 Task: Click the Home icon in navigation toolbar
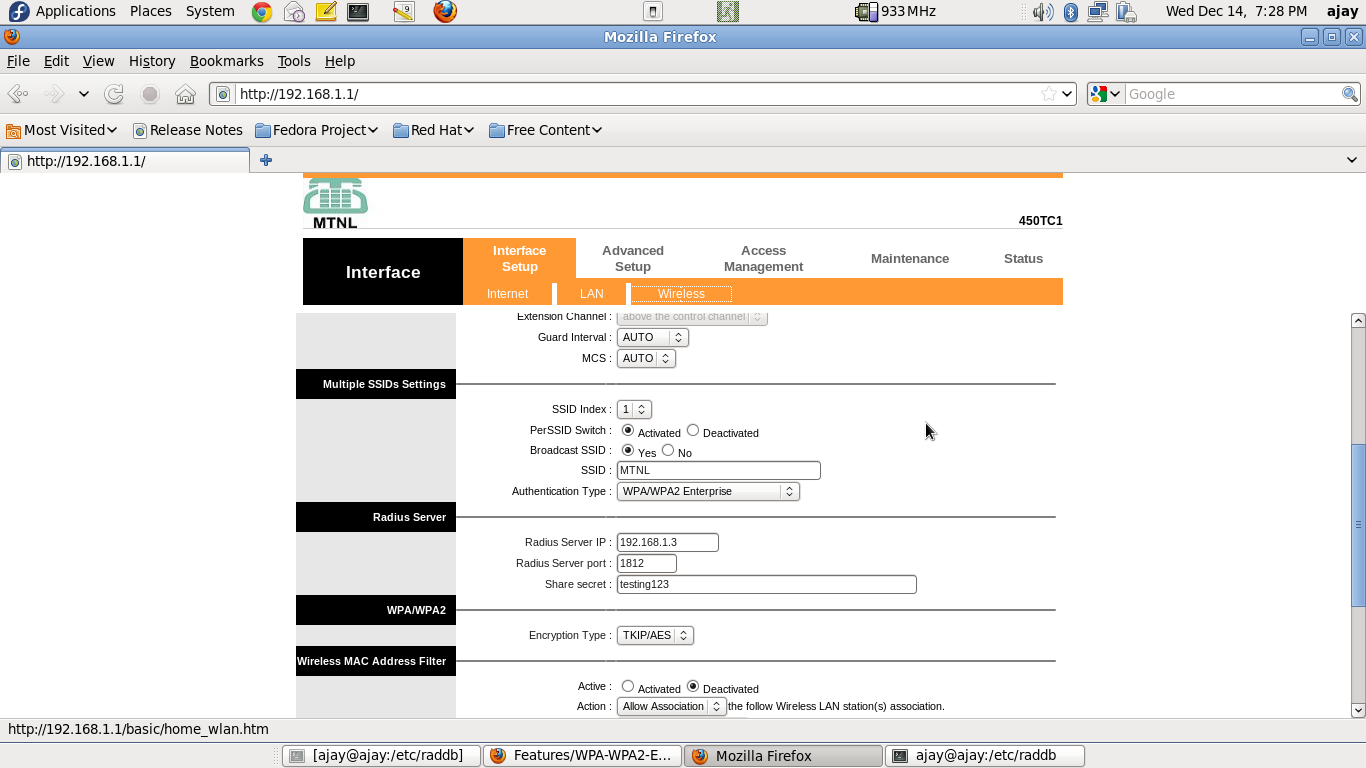click(185, 94)
